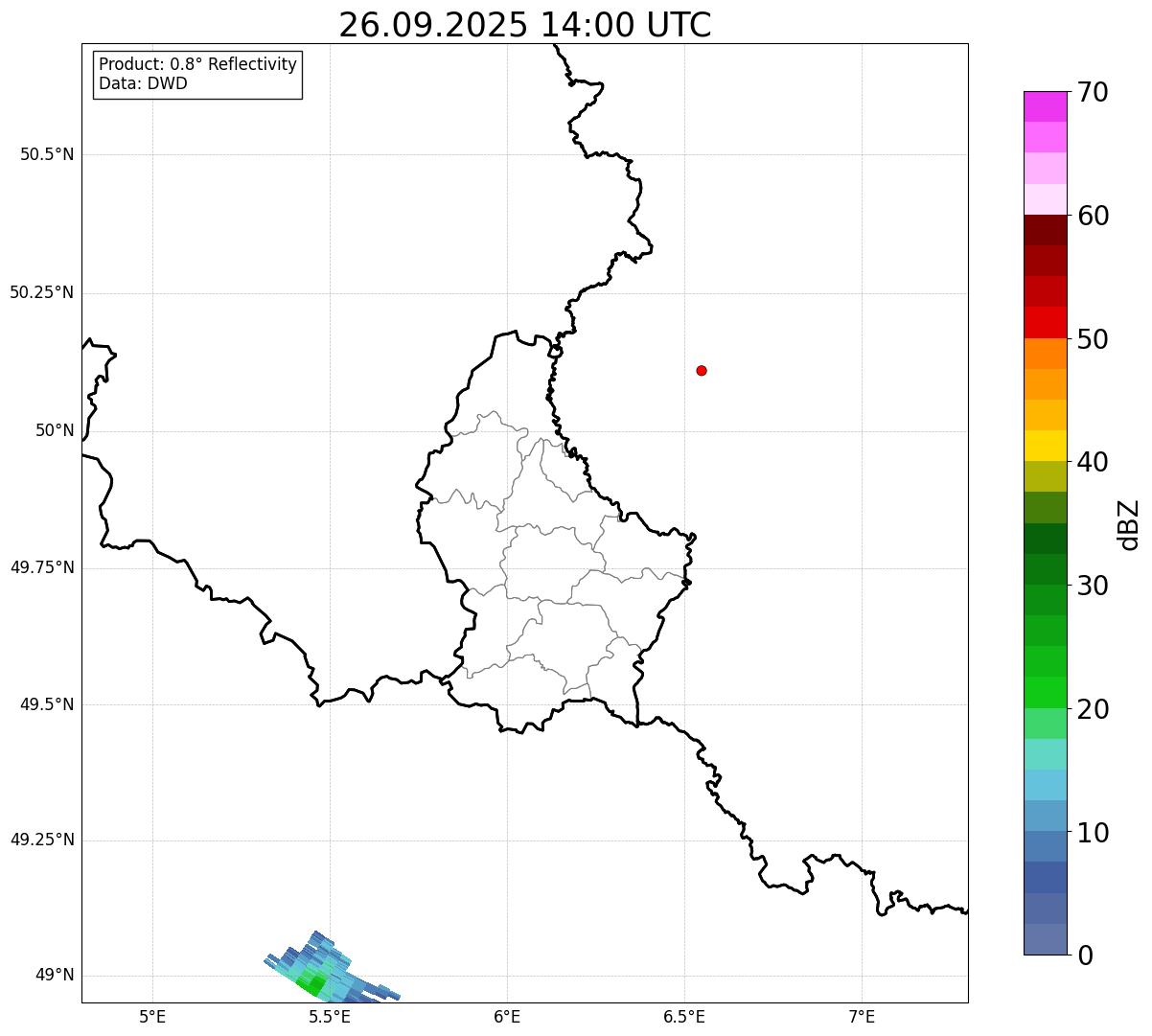Click the orange colorbar swatch just below 50
The image size is (1152, 1036).
click(1045, 354)
